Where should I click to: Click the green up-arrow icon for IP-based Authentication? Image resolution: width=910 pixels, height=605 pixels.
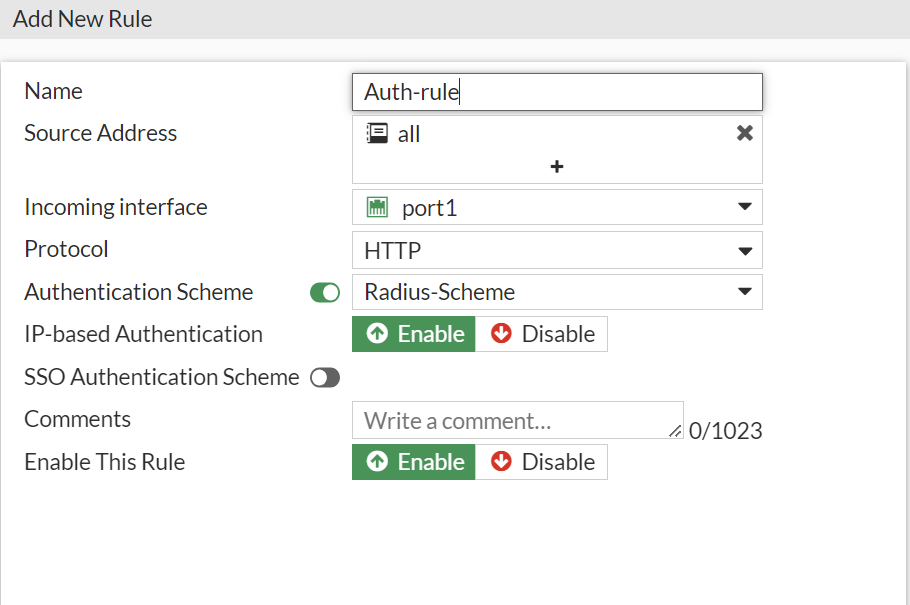tap(377, 334)
